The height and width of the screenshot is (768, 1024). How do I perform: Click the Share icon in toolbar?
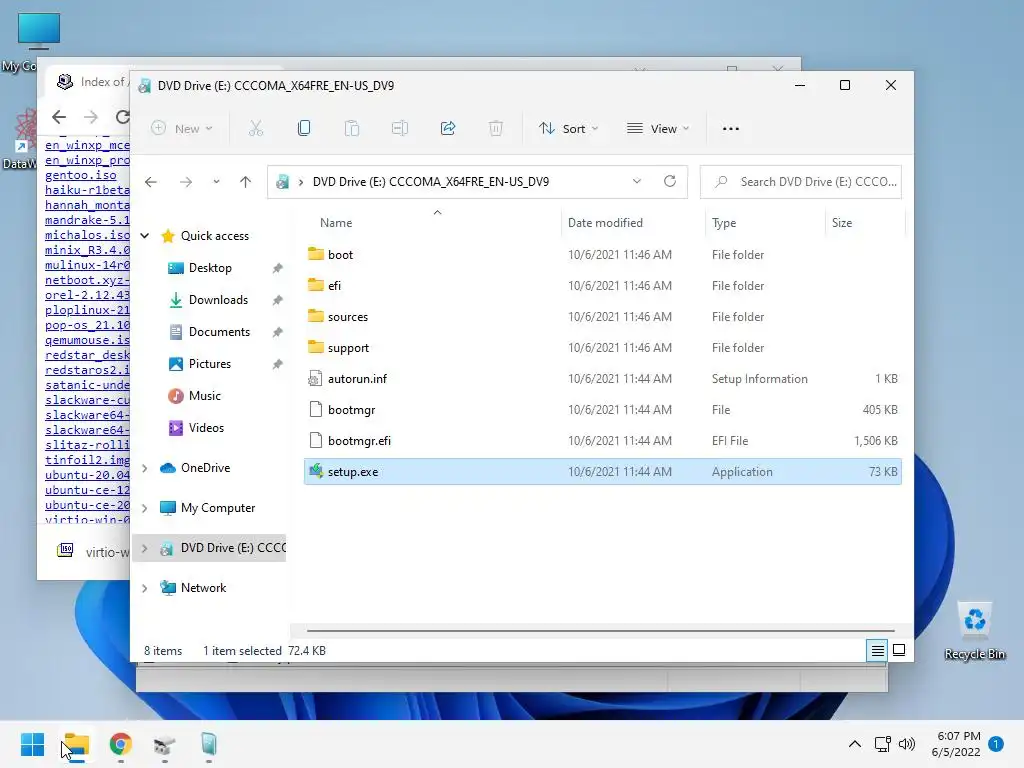pyautogui.click(x=448, y=129)
